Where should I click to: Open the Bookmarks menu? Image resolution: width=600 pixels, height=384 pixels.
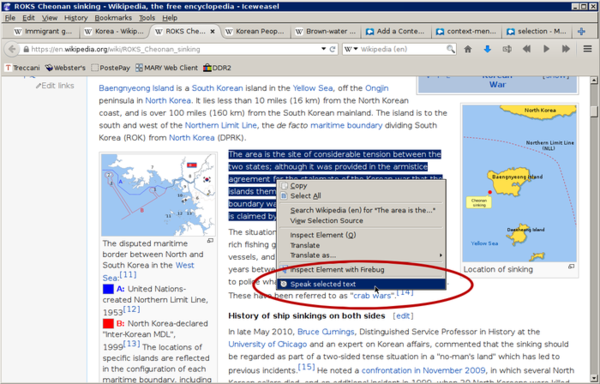(x=113, y=18)
